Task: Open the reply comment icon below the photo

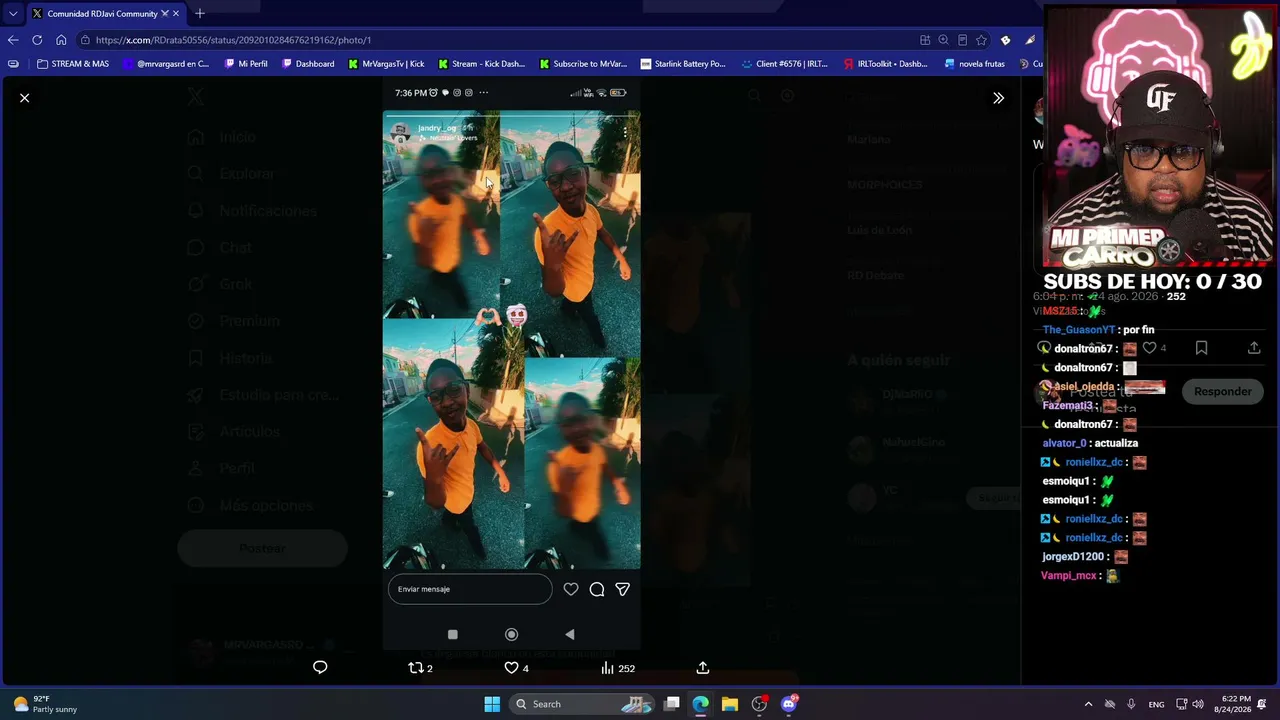Action: [320, 668]
